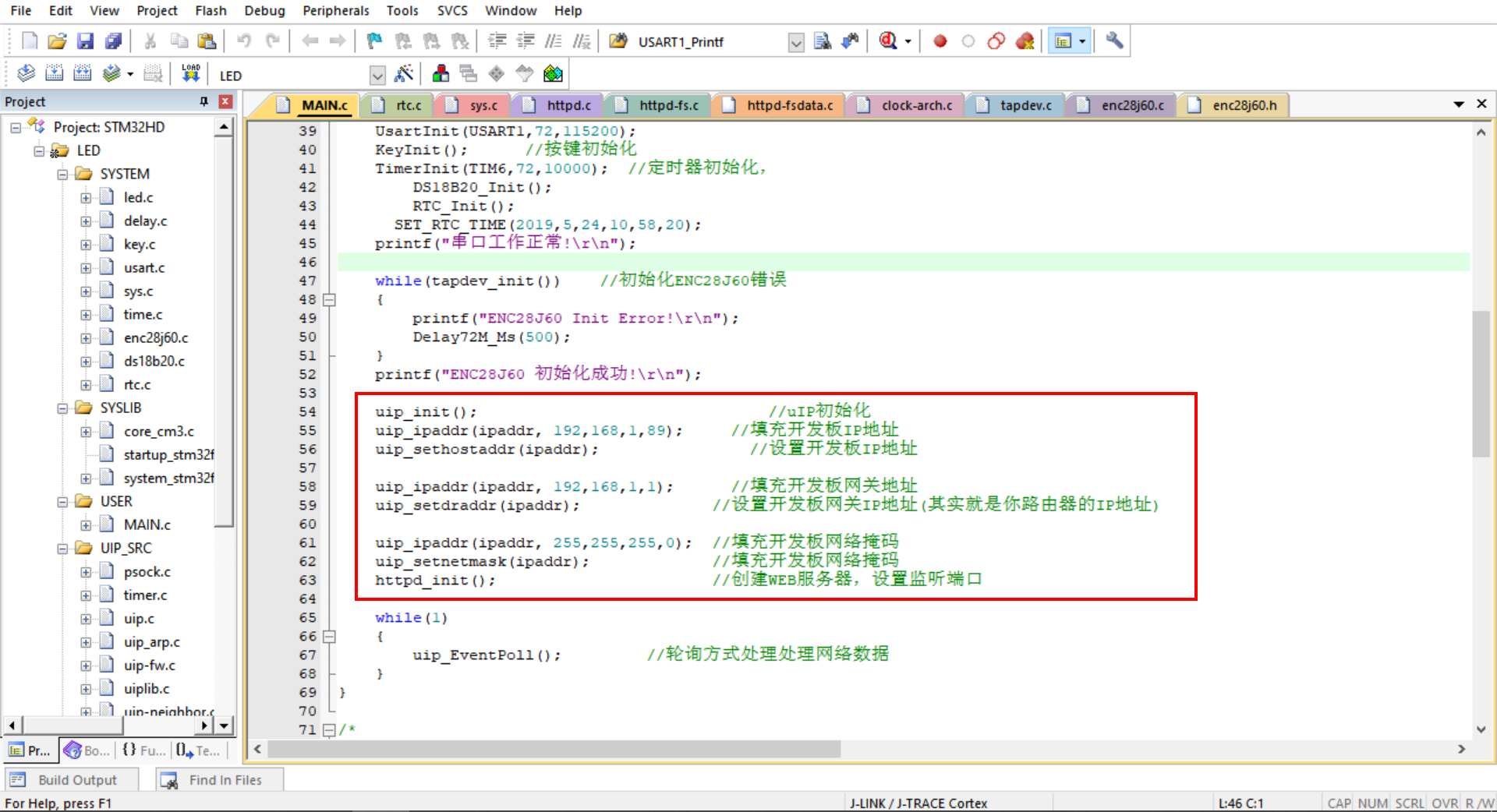Switch to the Functions tab in the project pane
Image resolution: width=1497 pixels, height=812 pixels.
(144, 750)
